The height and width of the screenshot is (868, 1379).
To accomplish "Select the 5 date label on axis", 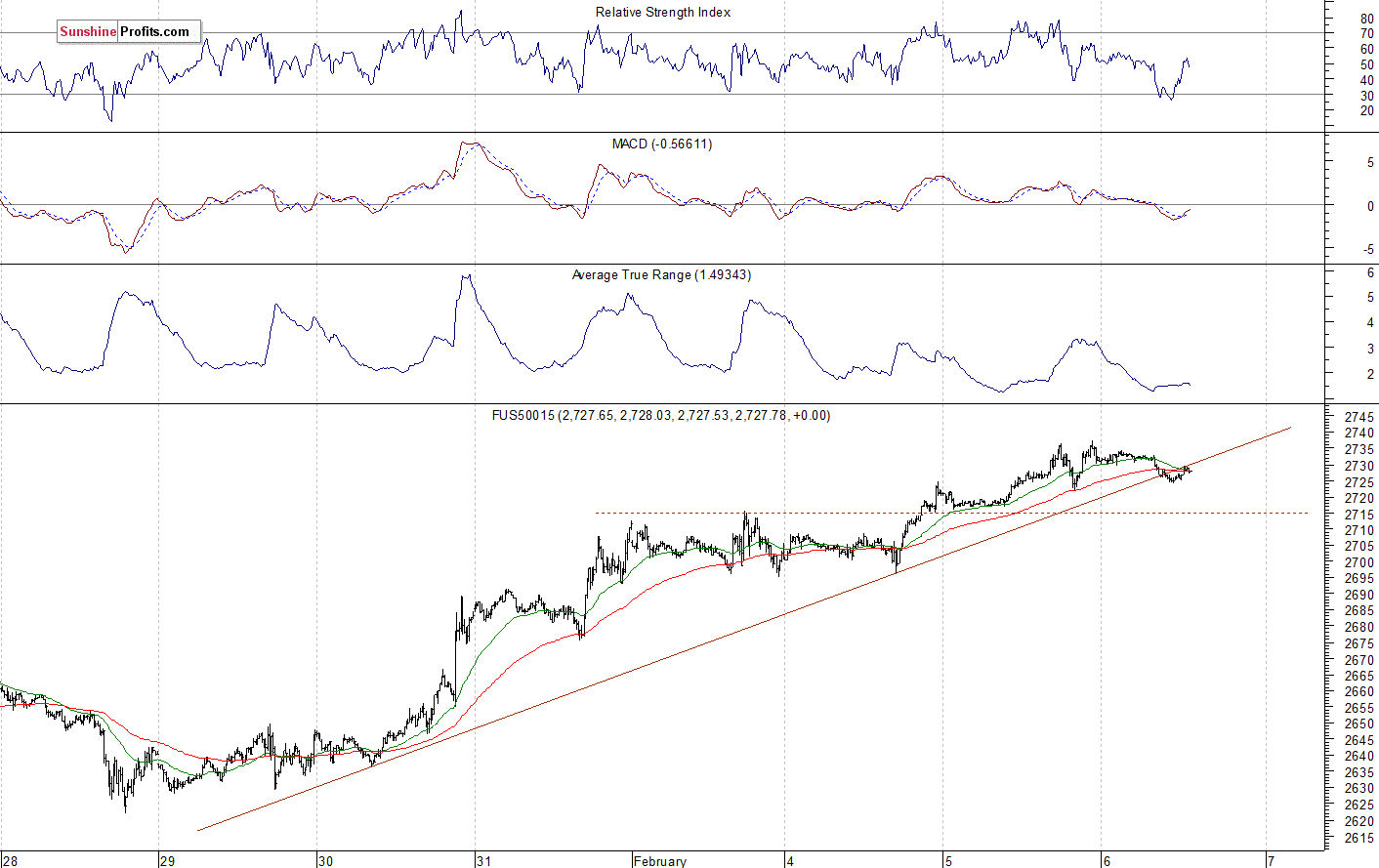I will click(948, 861).
